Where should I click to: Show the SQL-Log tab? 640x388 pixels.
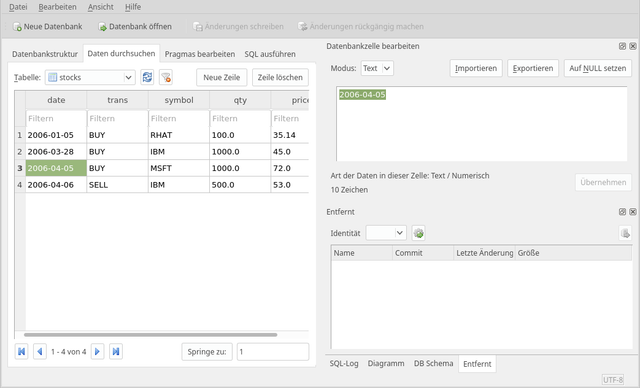[344, 364]
